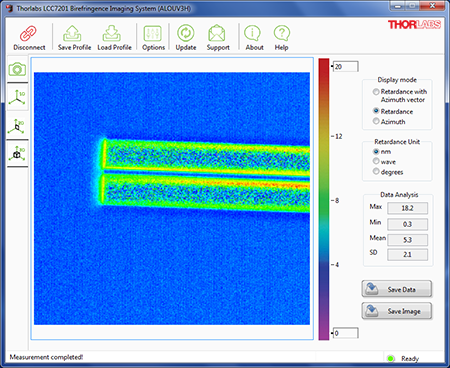Click the green Ready status indicator
Viewport: 450px width, 368px height.
pos(390,358)
